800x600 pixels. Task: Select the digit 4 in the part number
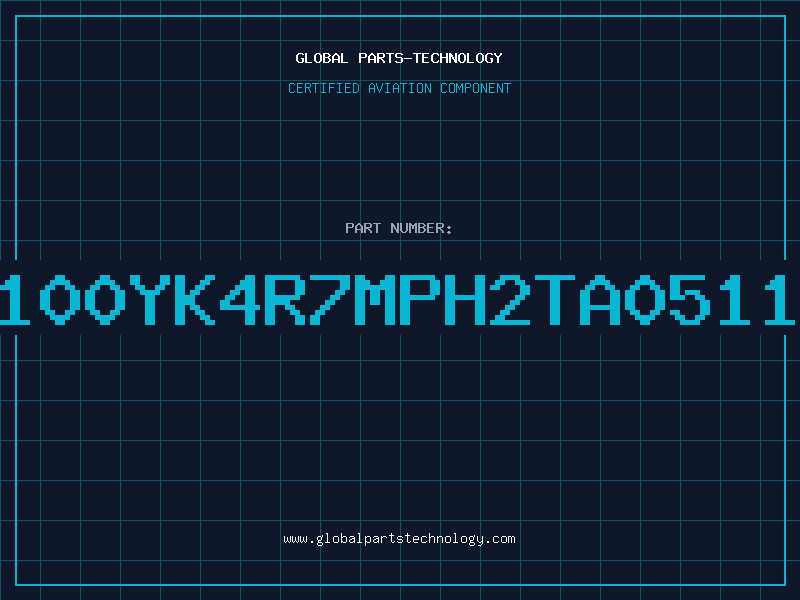[240, 300]
